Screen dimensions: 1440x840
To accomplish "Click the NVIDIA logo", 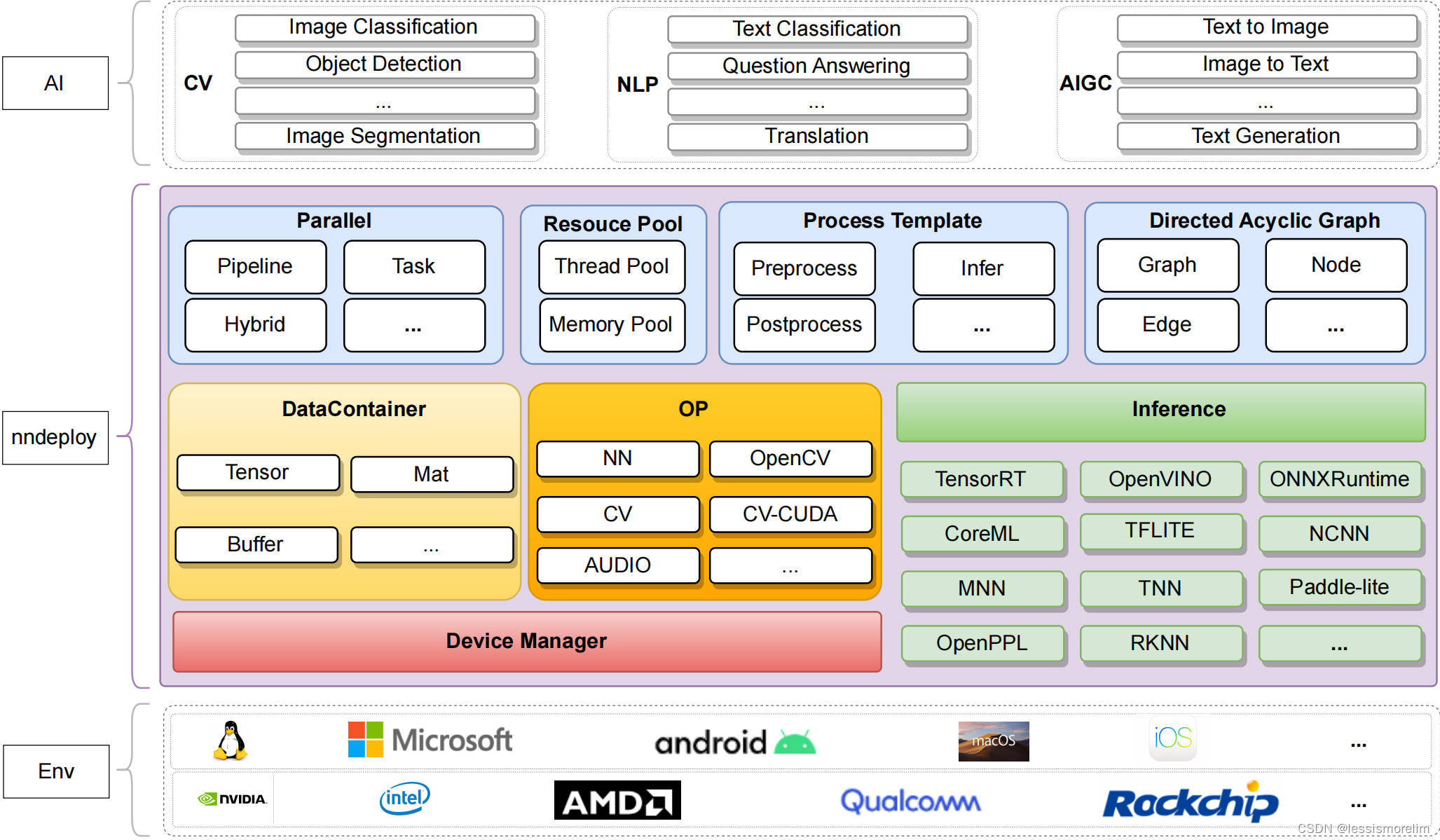I will (x=232, y=799).
